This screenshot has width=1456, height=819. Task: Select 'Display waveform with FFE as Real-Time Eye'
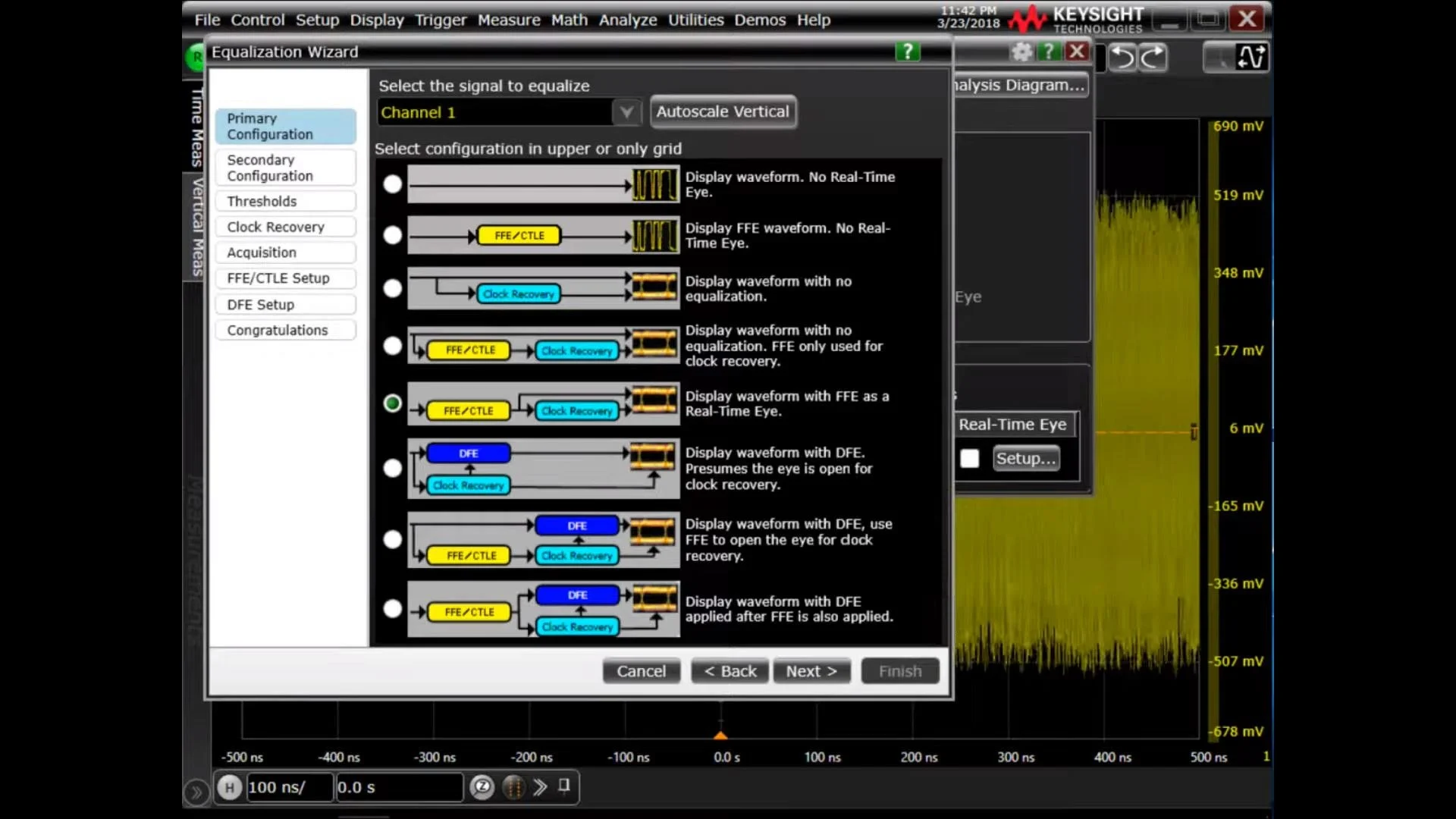click(x=392, y=403)
